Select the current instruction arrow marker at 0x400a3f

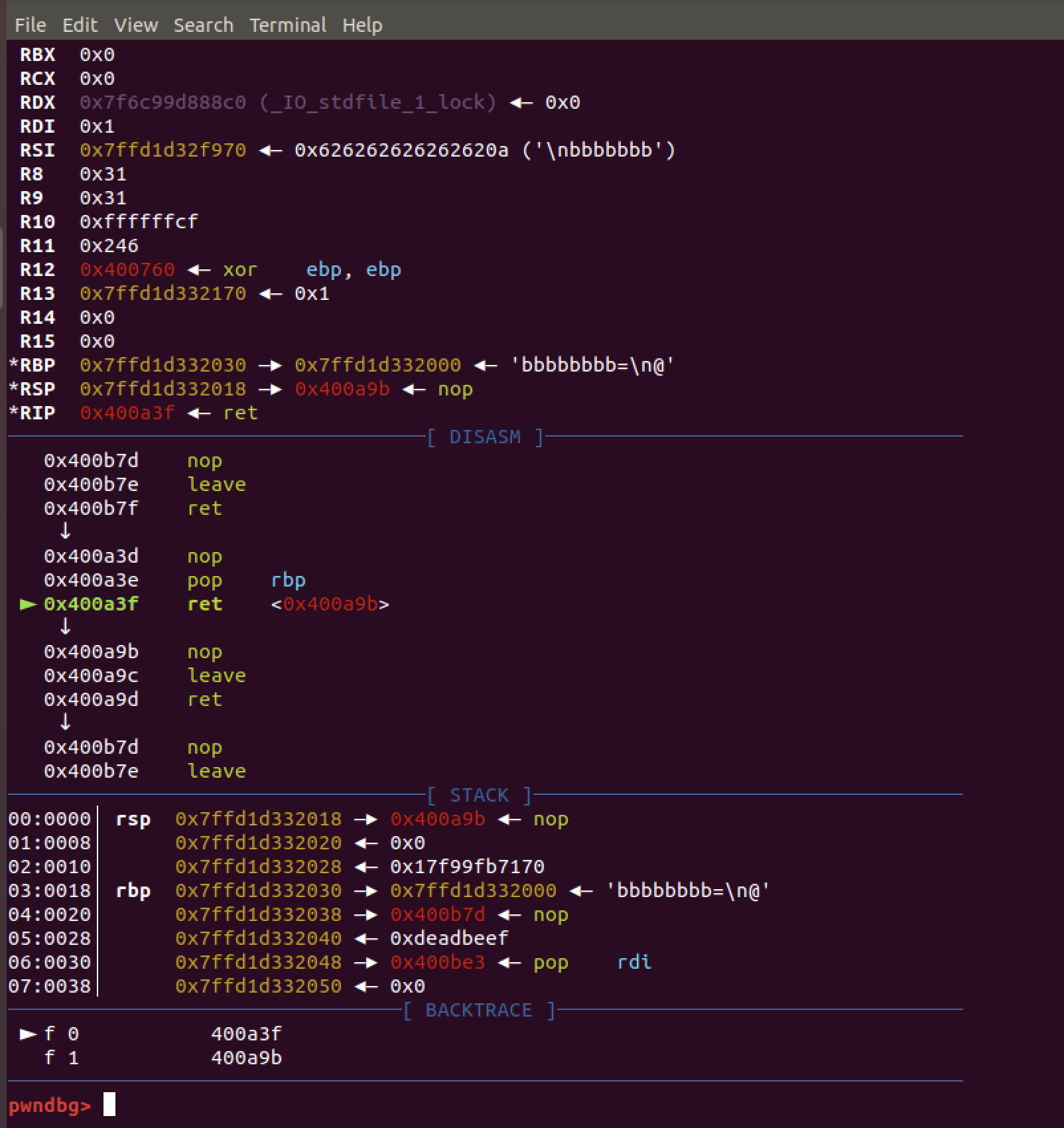pos(27,604)
